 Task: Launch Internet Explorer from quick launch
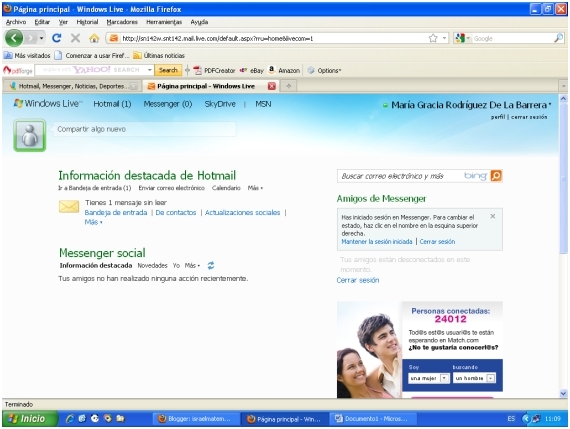(70, 419)
